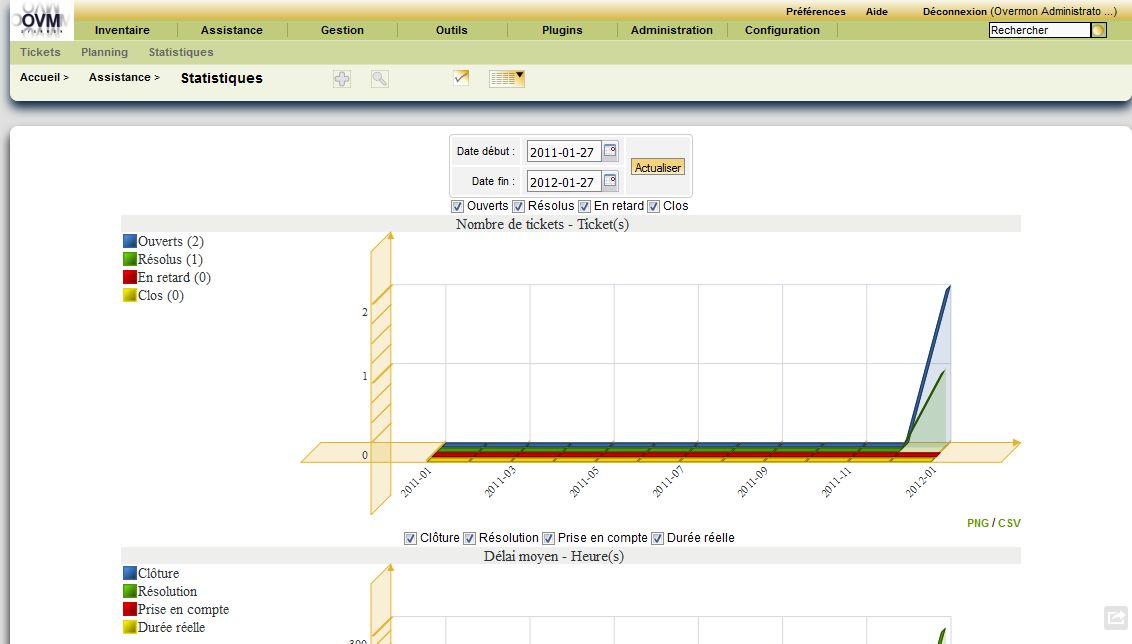Click the share icon at bottom right
Screen dimensions: 1132x644
coord(1116,618)
